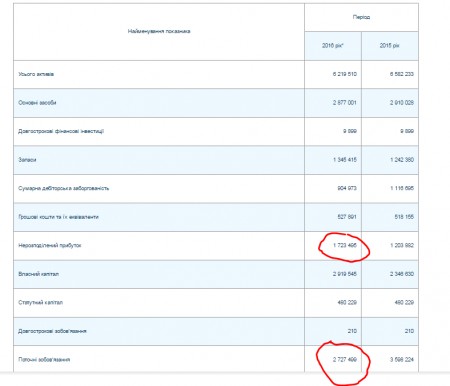Select 2015 value of 'Грошові кошти' row
The height and width of the screenshot is (386, 450).
pyautogui.click(x=404, y=217)
